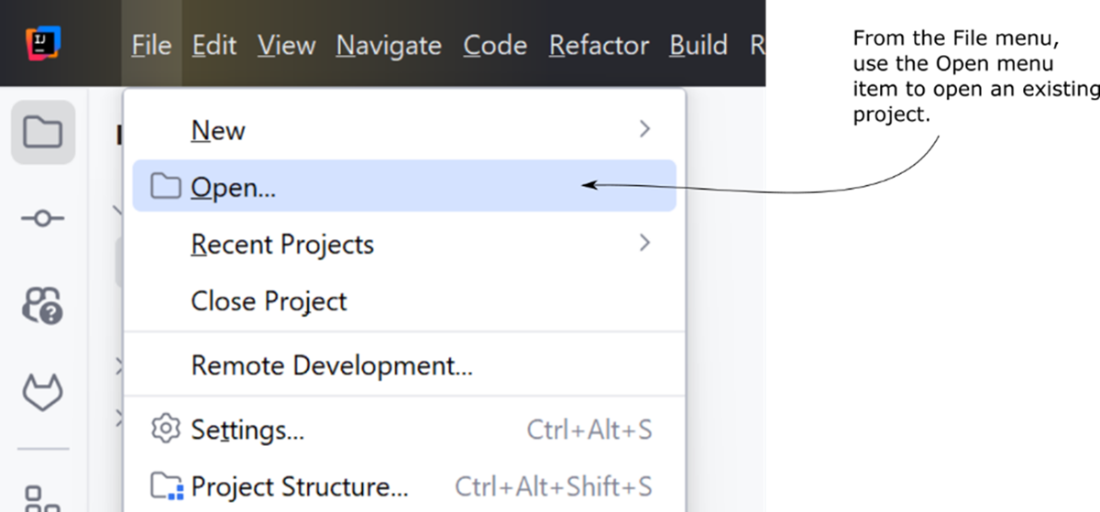
Task: Expand the Recent Projects submenu arrow
Action: click(645, 243)
